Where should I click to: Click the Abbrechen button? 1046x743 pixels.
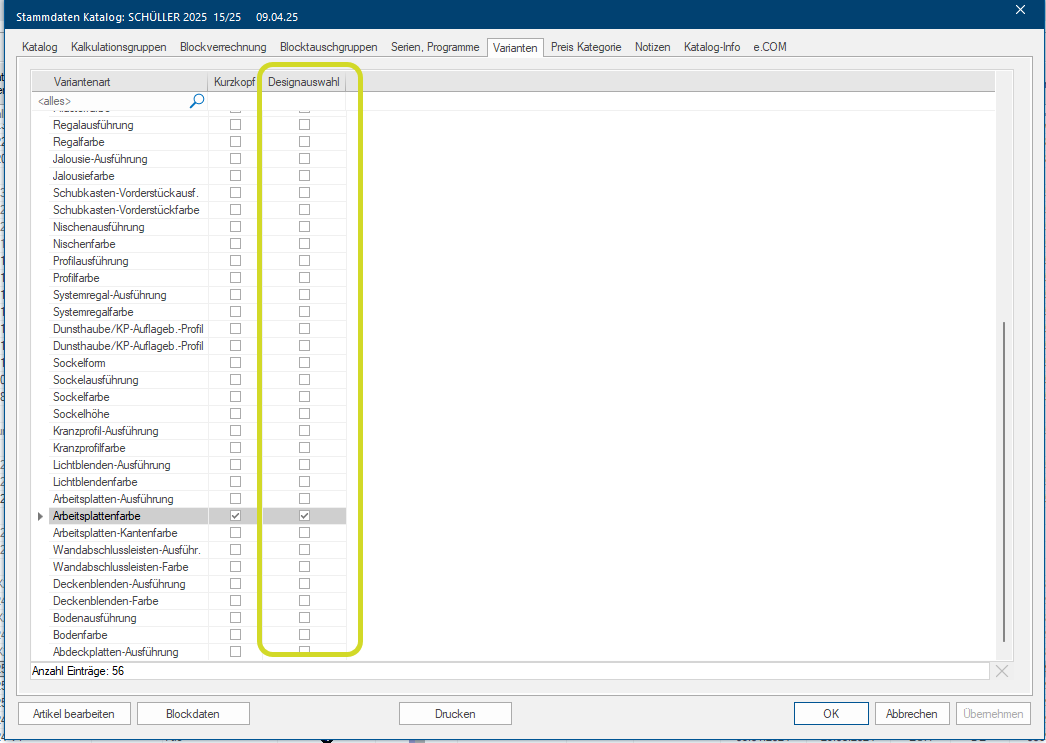coord(911,714)
